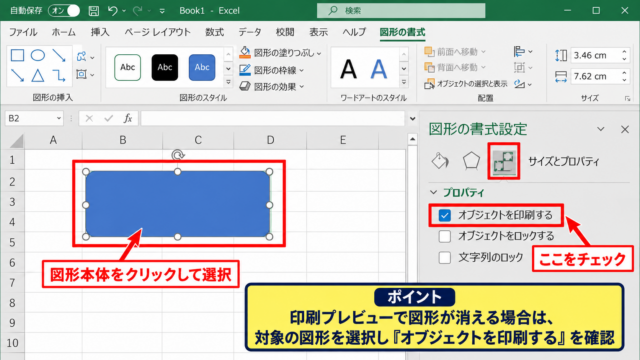Select row 8 header
This screenshot has height=360, width=640.
pos(12,303)
